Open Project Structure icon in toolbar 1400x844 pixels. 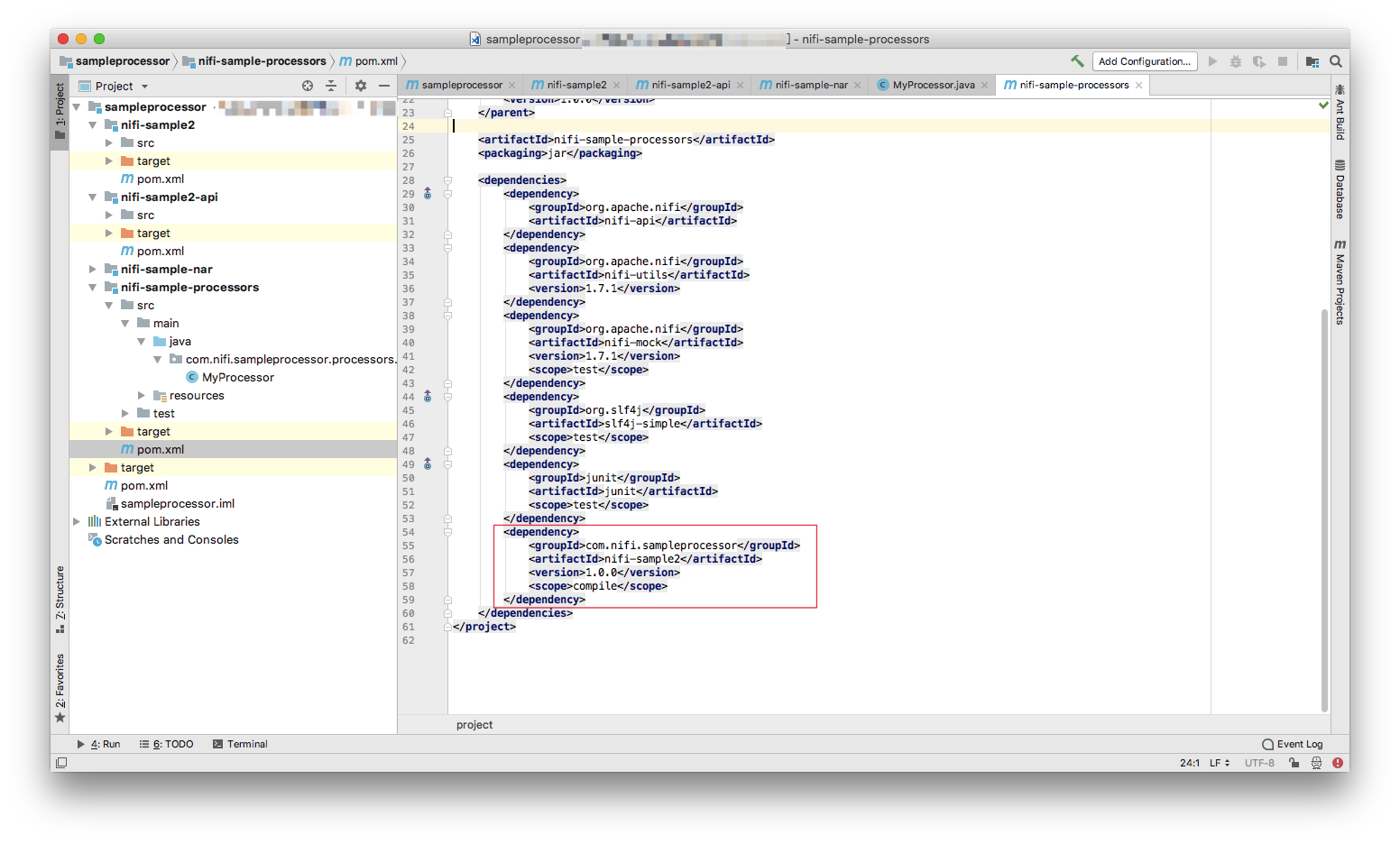click(x=1312, y=61)
